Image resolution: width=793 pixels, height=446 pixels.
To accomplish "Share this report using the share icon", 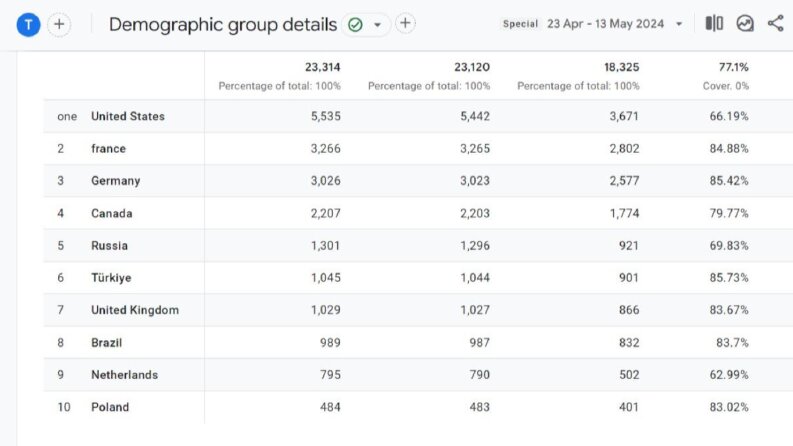I will click(x=775, y=23).
